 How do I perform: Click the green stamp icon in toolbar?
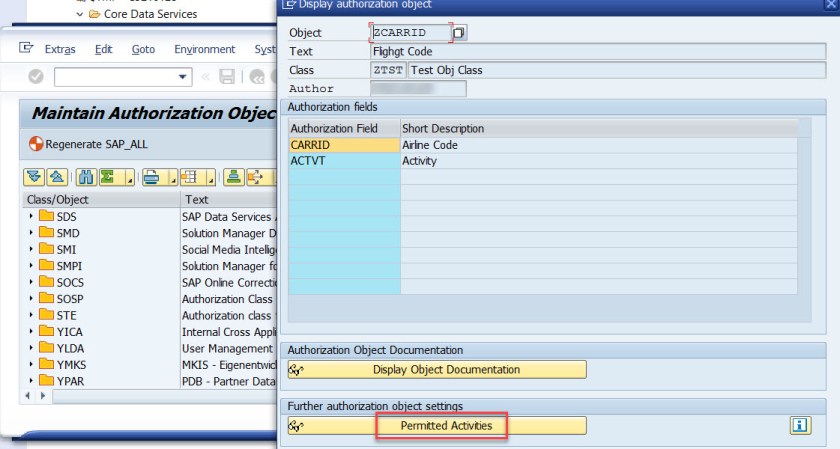point(234,177)
